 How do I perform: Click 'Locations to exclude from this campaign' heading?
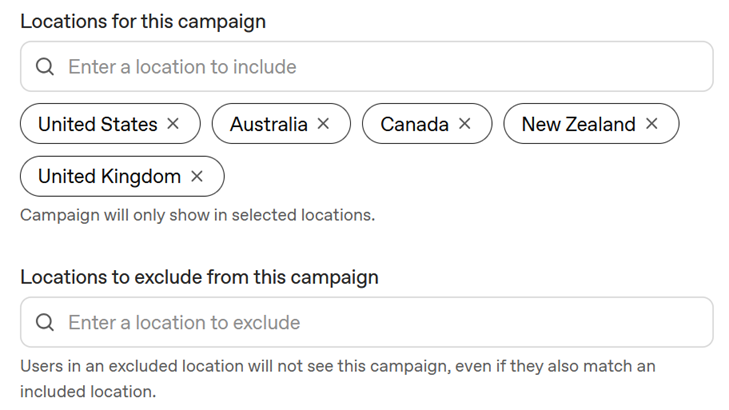click(x=199, y=278)
